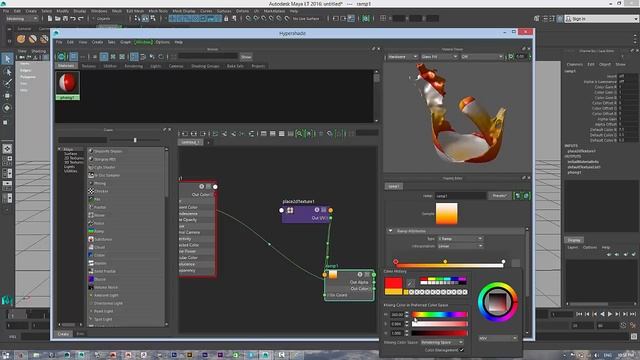This screenshot has height=360, width=640.
Task: Open Mixing Color Space dropdown
Action: pos(442,342)
